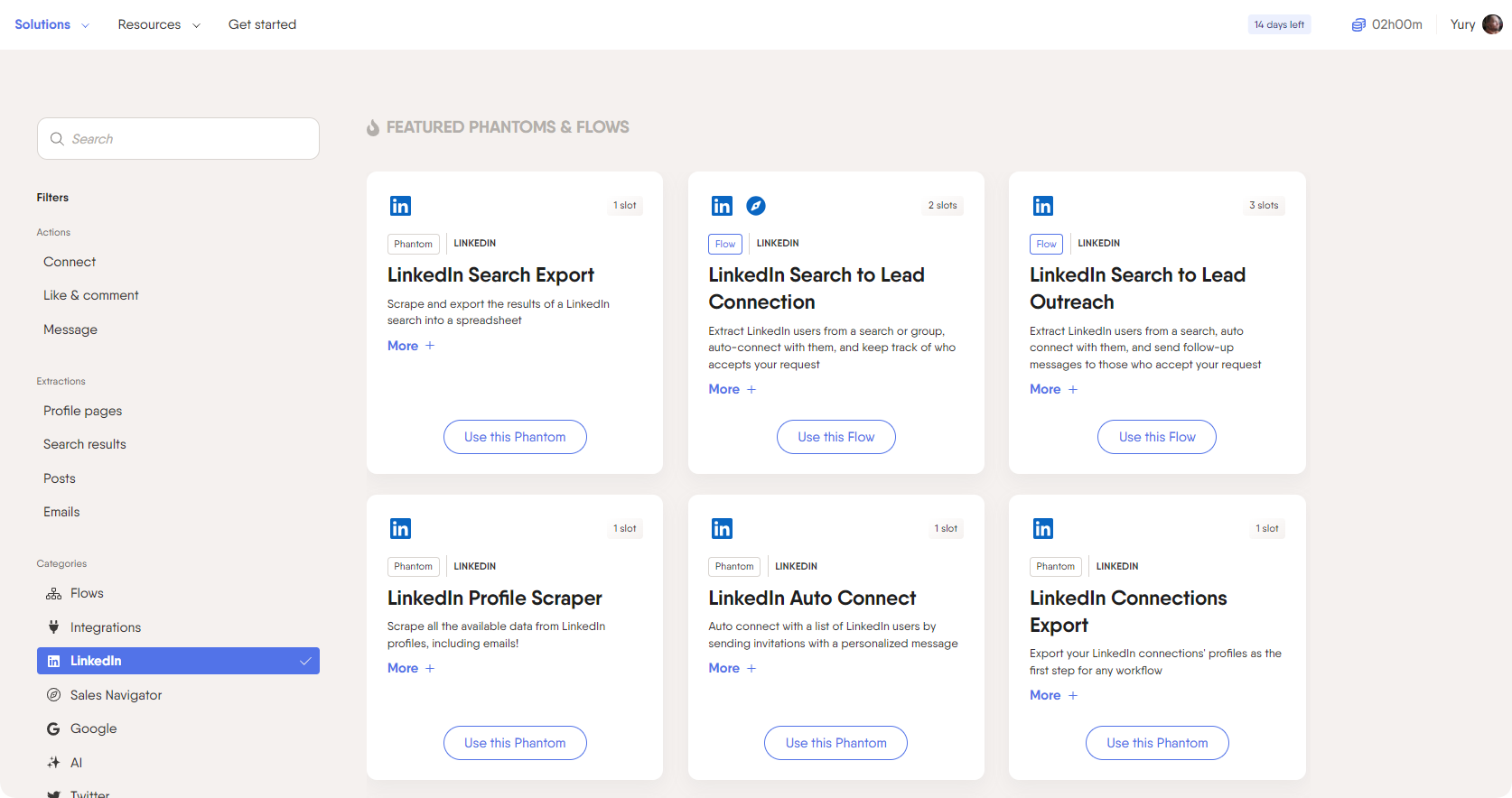Screen dimensions: 1512x798
Task: Open the Get started menu item
Action: tap(262, 24)
